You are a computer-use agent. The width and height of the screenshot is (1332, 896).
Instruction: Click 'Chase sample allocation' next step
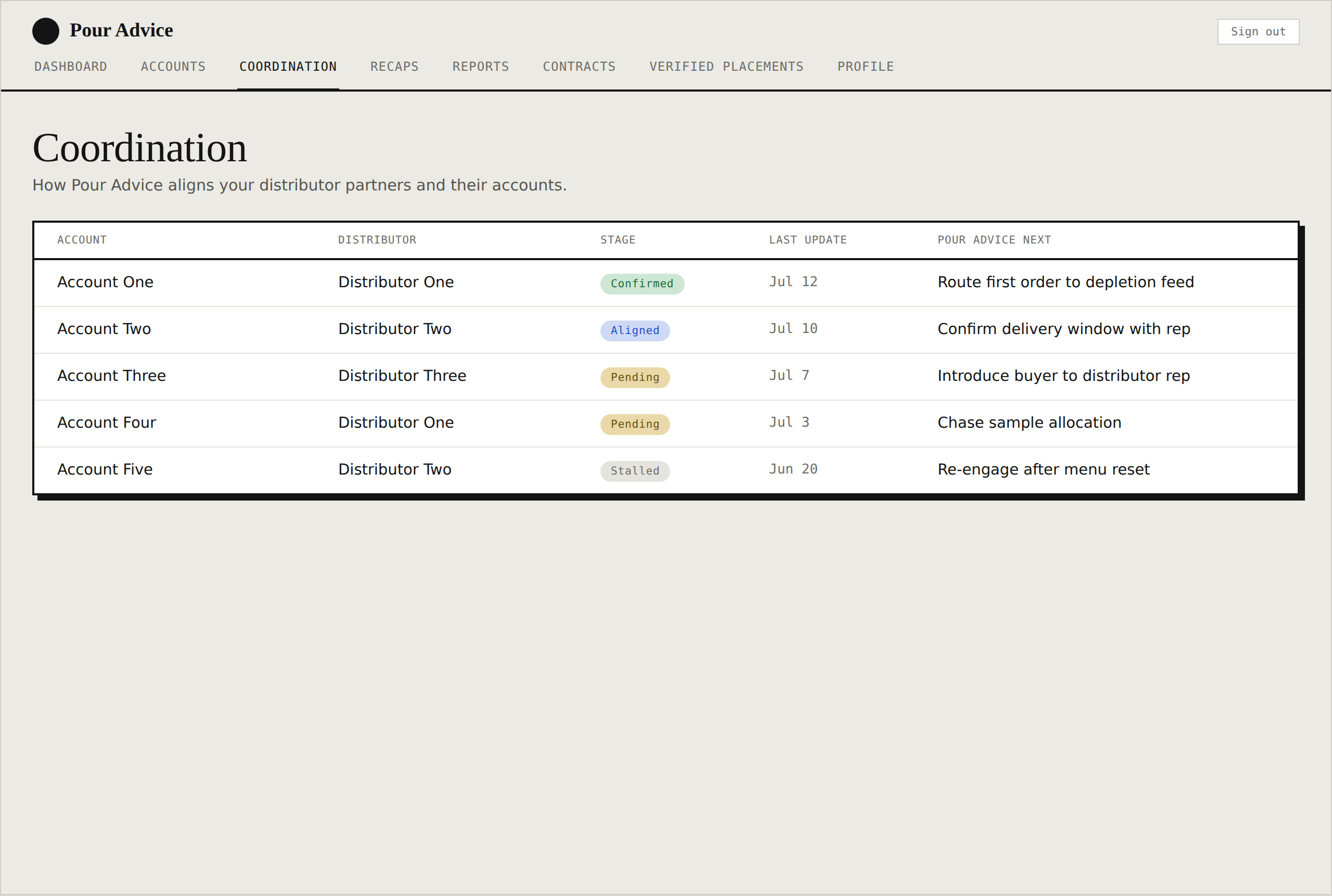pos(1029,423)
